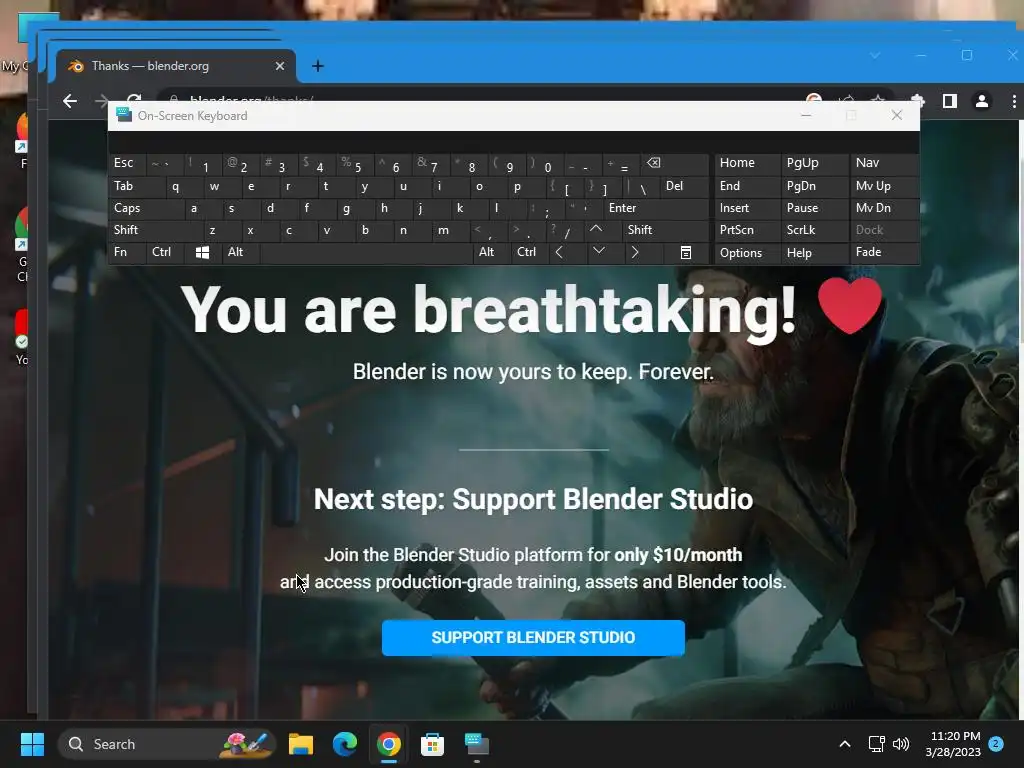Click the Enter key
This screenshot has height=768, width=1024.
tap(656, 208)
